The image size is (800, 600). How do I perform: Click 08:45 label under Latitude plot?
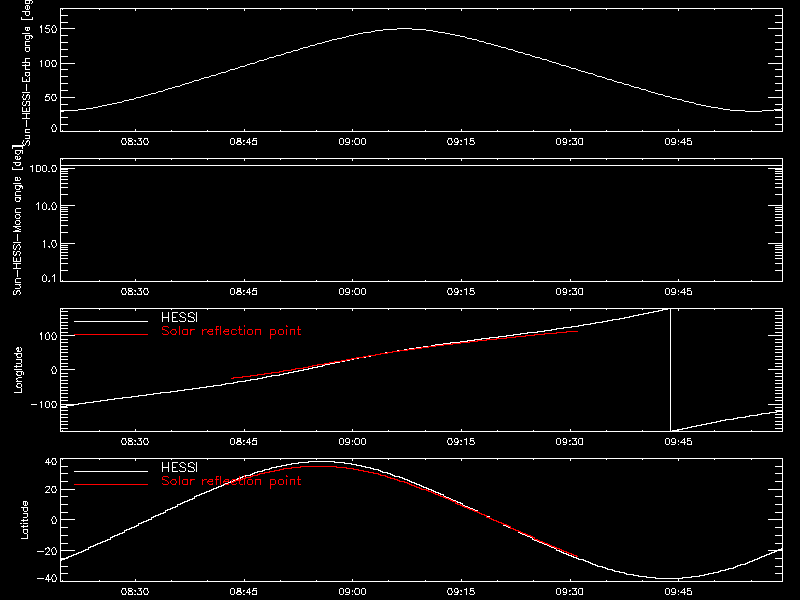coord(243,592)
